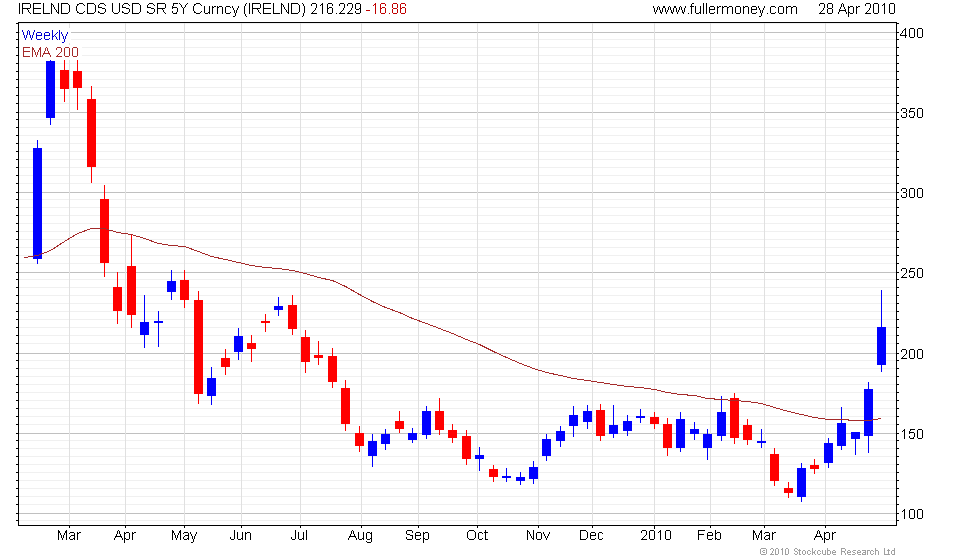
Task: Click the 'Apr' label after 2010 on the time axis
Action: pos(825,536)
